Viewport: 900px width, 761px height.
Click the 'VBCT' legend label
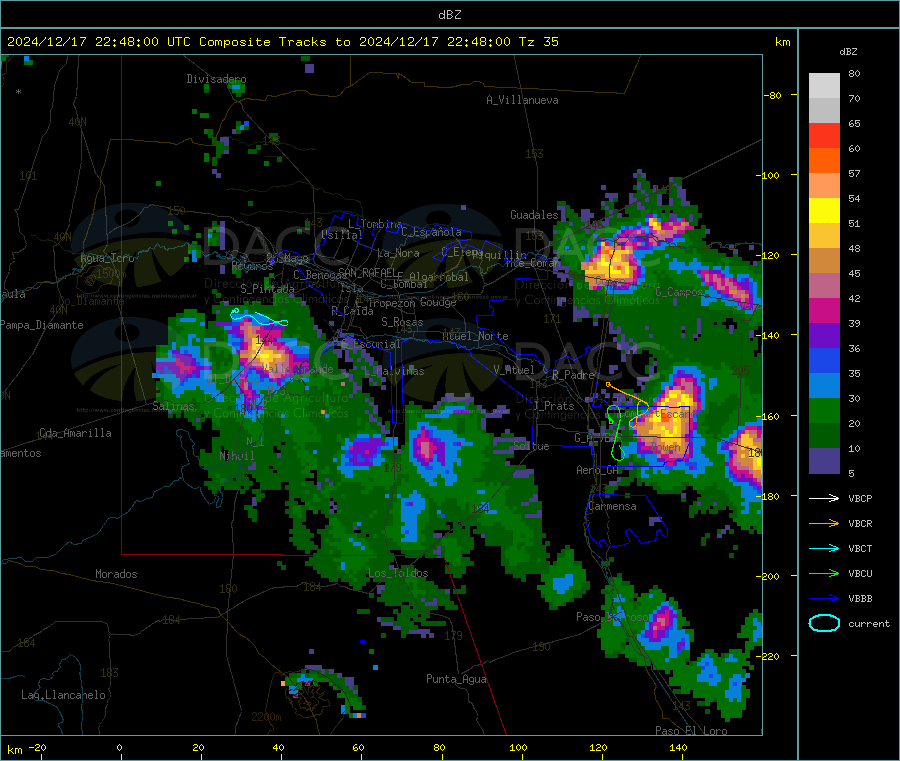coord(860,548)
